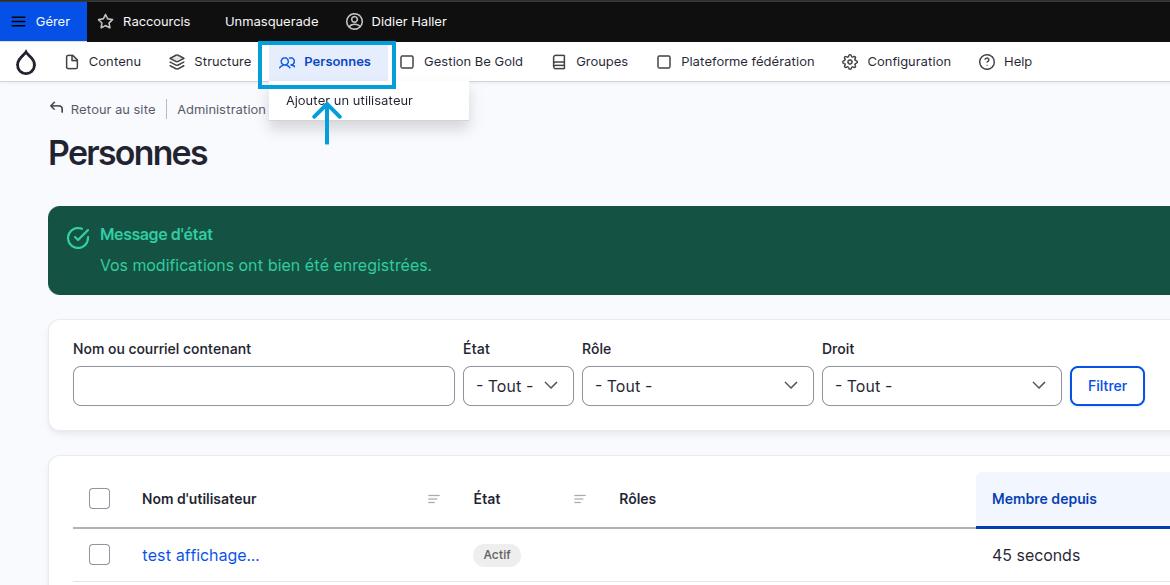Click the Didier Haller user avatar icon
This screenshot has height=585, width=1170.
[354, 21]
